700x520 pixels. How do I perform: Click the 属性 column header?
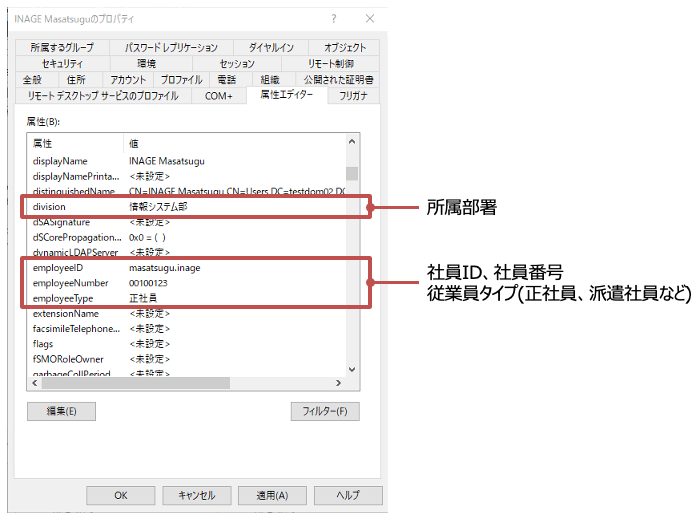pos(75,144)
